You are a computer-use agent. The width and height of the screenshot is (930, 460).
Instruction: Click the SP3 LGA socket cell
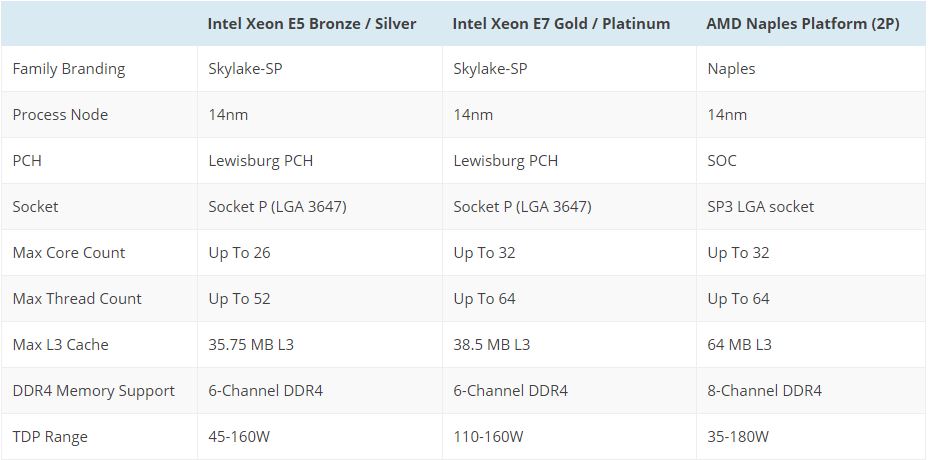(x=760, y=207)
